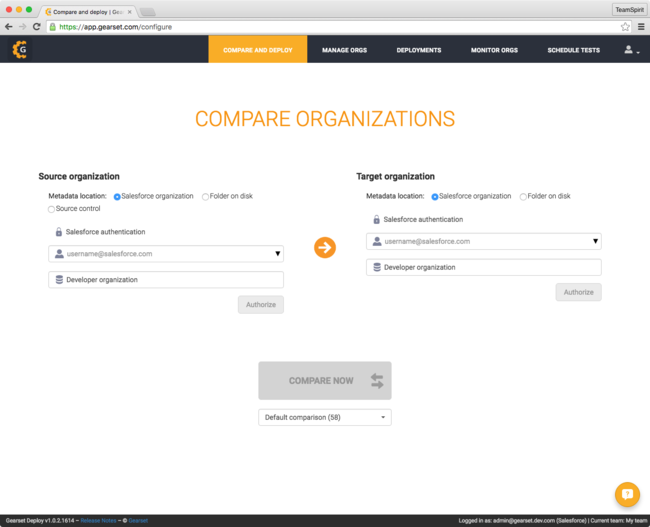Click the browser back arrow
Image resolution: width=650 pixels, height=527 pixels.
(x=9, y=27)
